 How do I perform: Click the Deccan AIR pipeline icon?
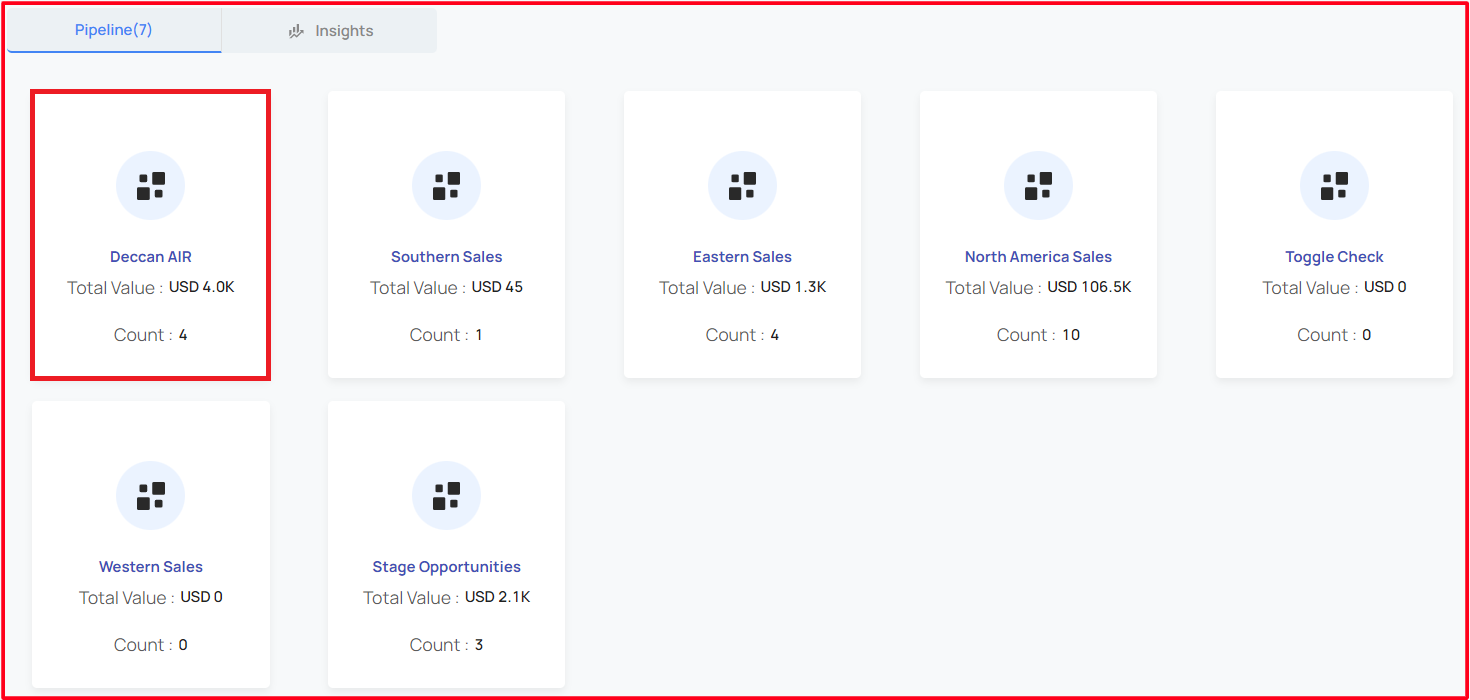coord(151,186)
